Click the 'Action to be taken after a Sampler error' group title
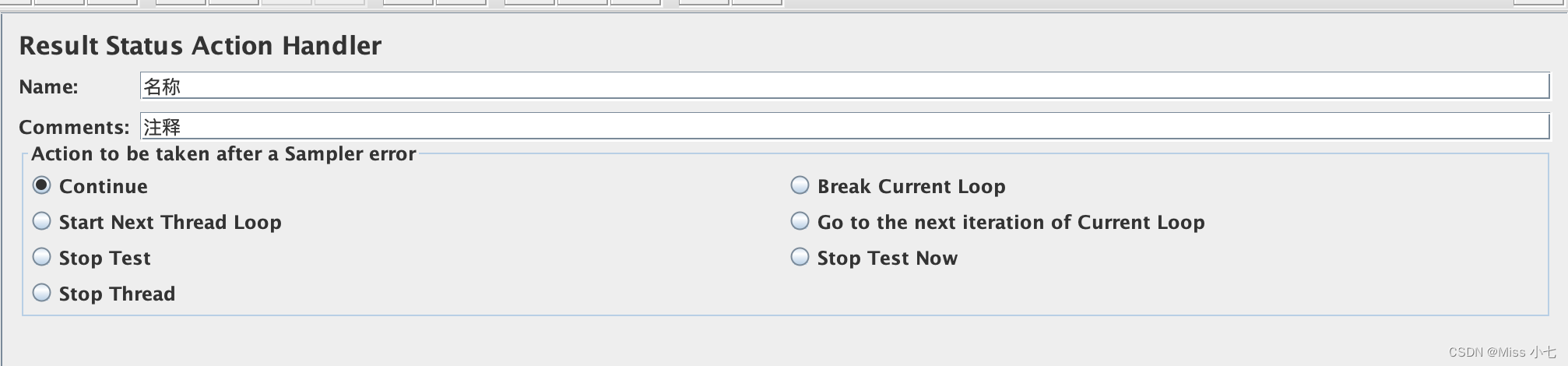The height and width of the screenshot is (366, 1568). tap(223, 154)
